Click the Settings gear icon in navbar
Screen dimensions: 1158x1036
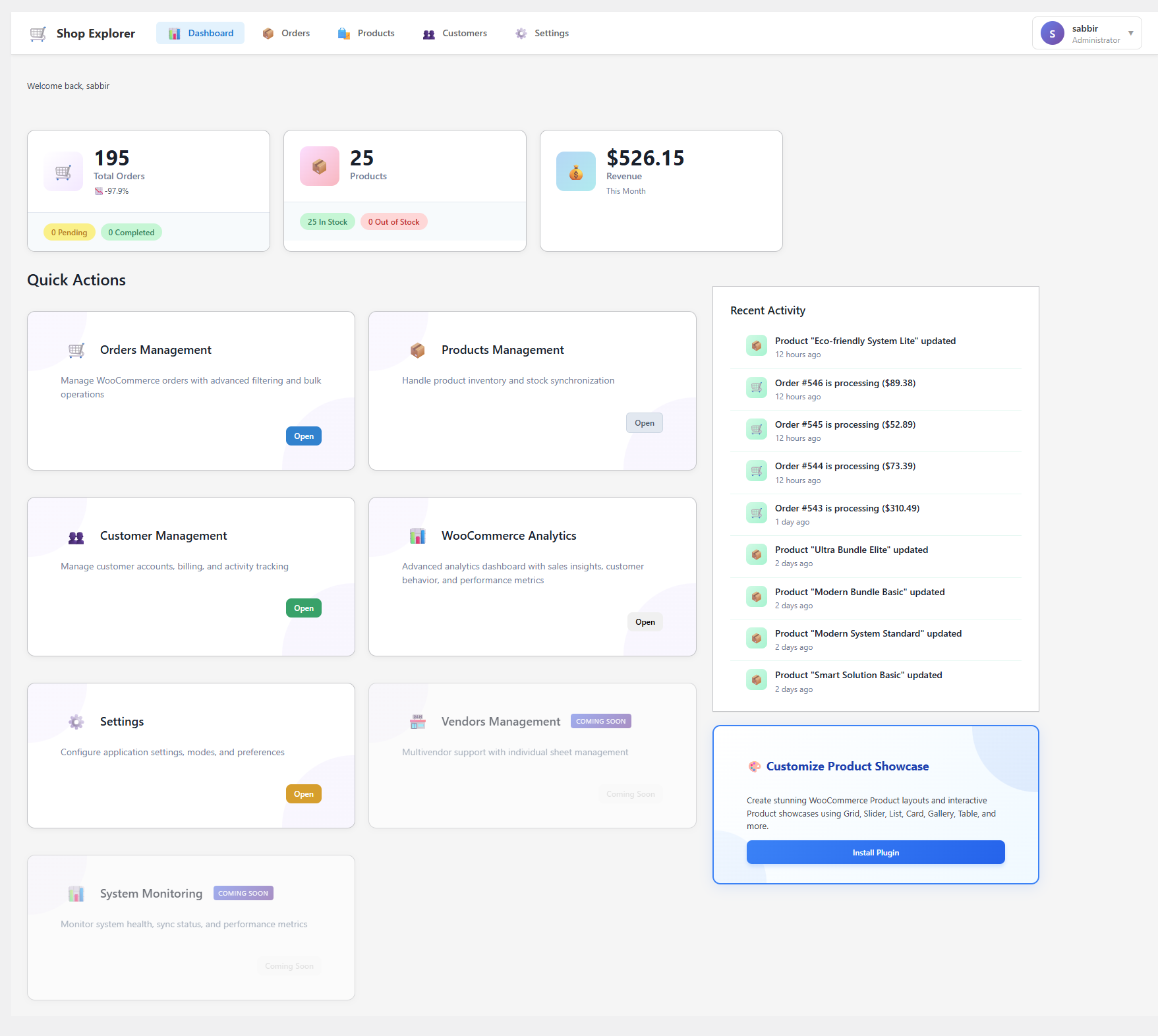(x=521, y=34)
